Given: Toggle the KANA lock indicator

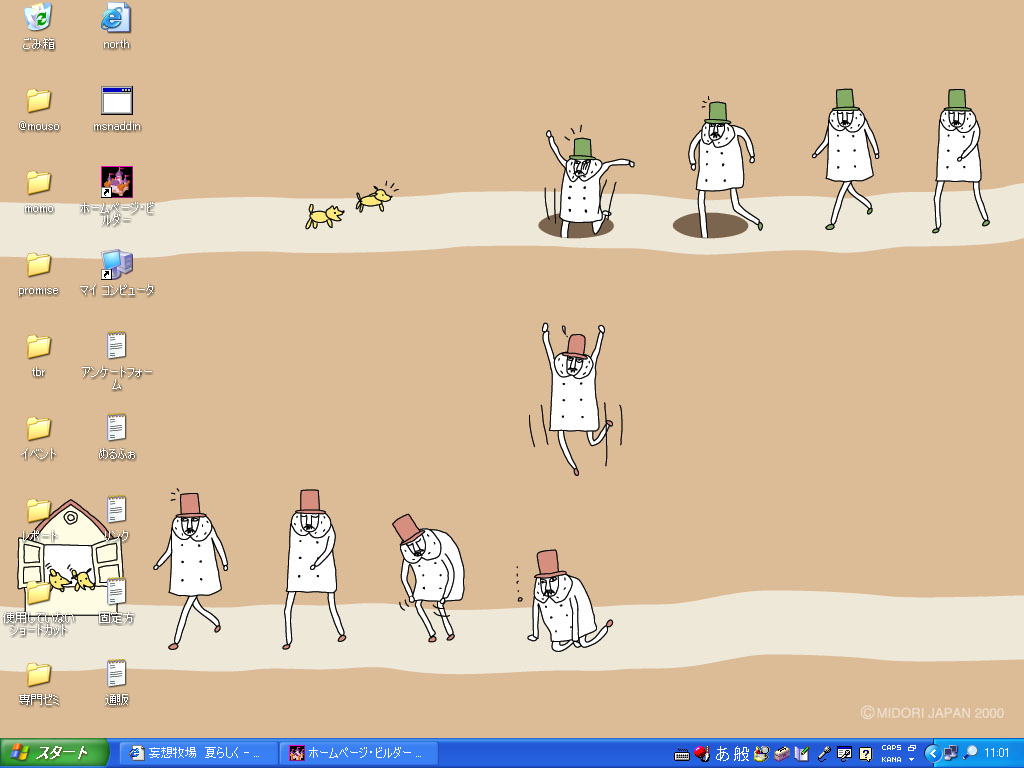Looking at the screenshot, I should coord(891,760).
